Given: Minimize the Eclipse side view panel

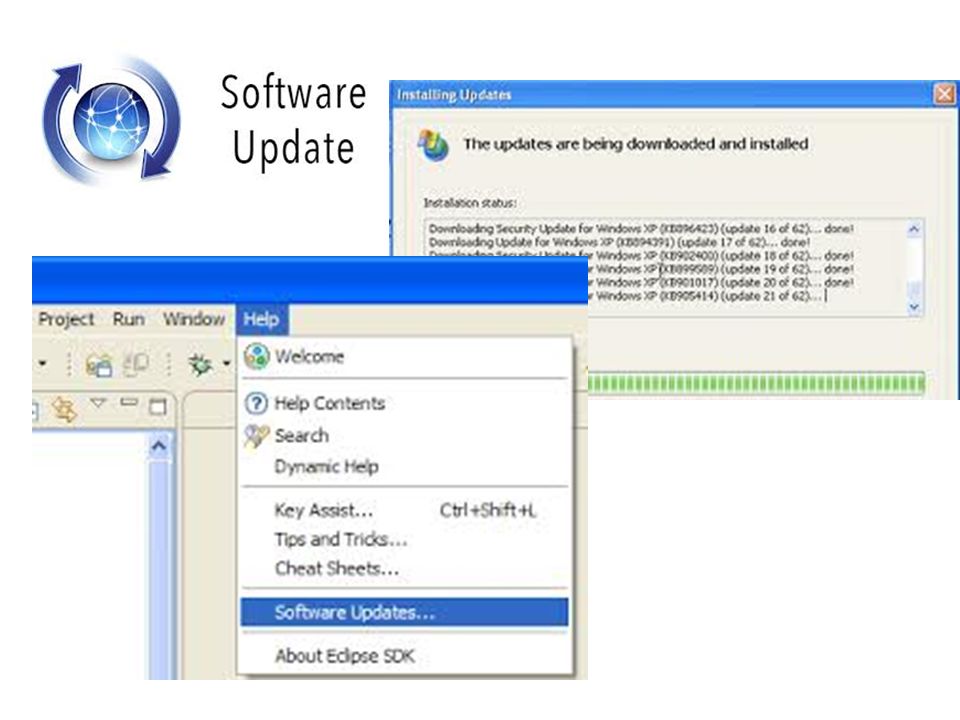Looking at the screenshot, I should tap(129, 402).
